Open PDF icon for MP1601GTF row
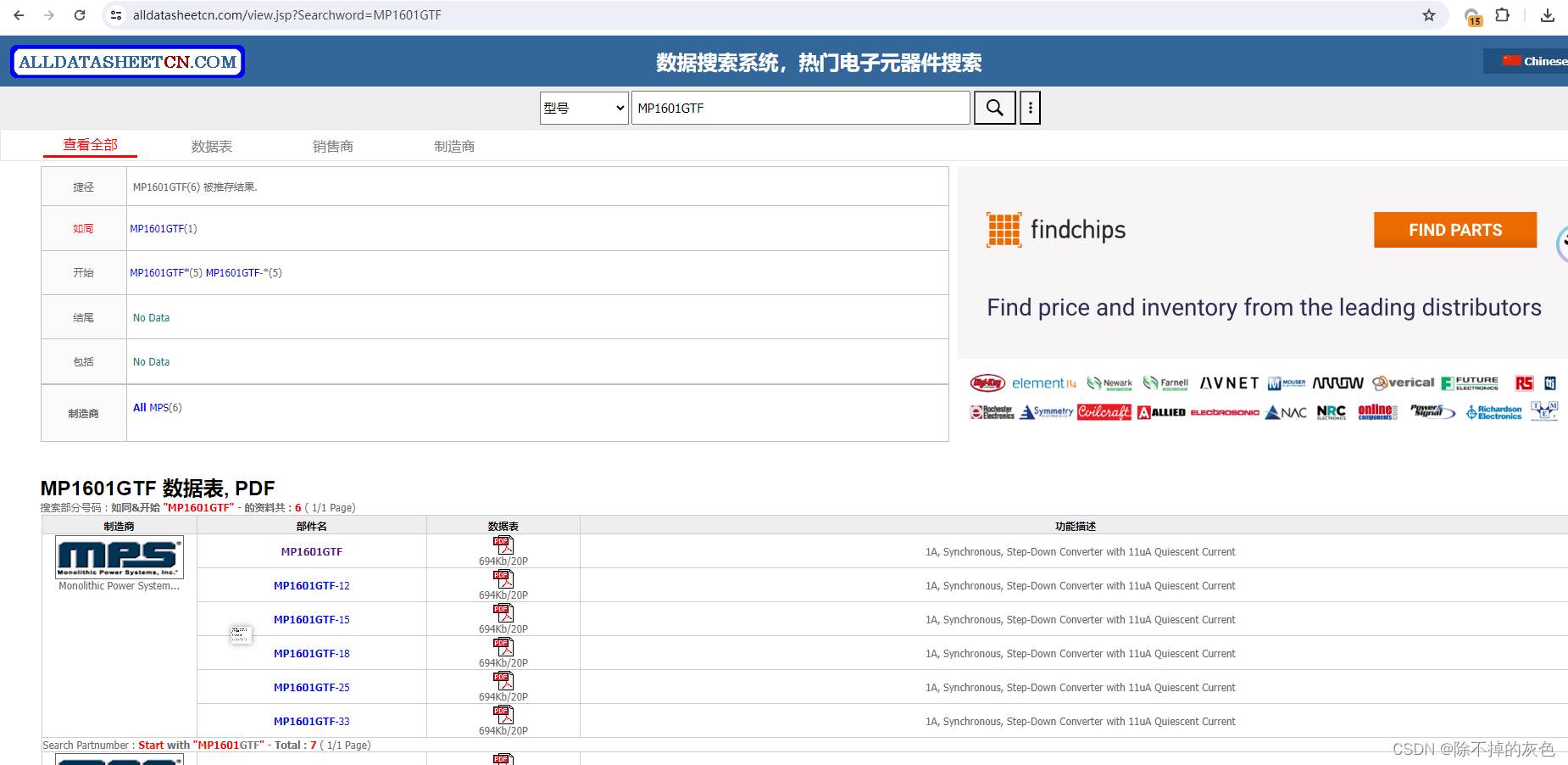1568x765 pixels. (503, 545)
